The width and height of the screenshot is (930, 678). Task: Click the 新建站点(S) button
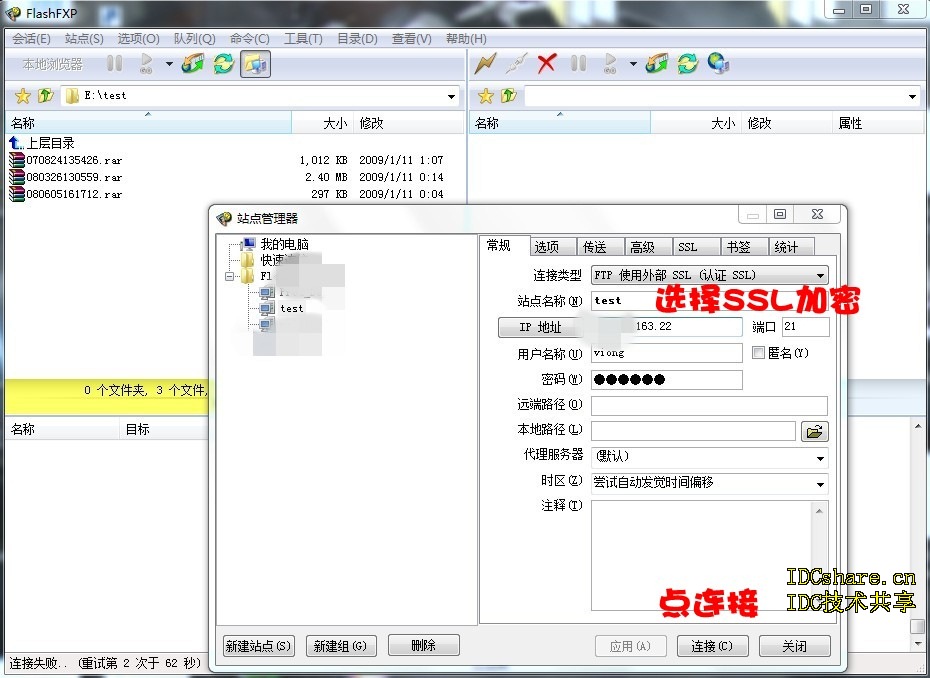(259, 646)
